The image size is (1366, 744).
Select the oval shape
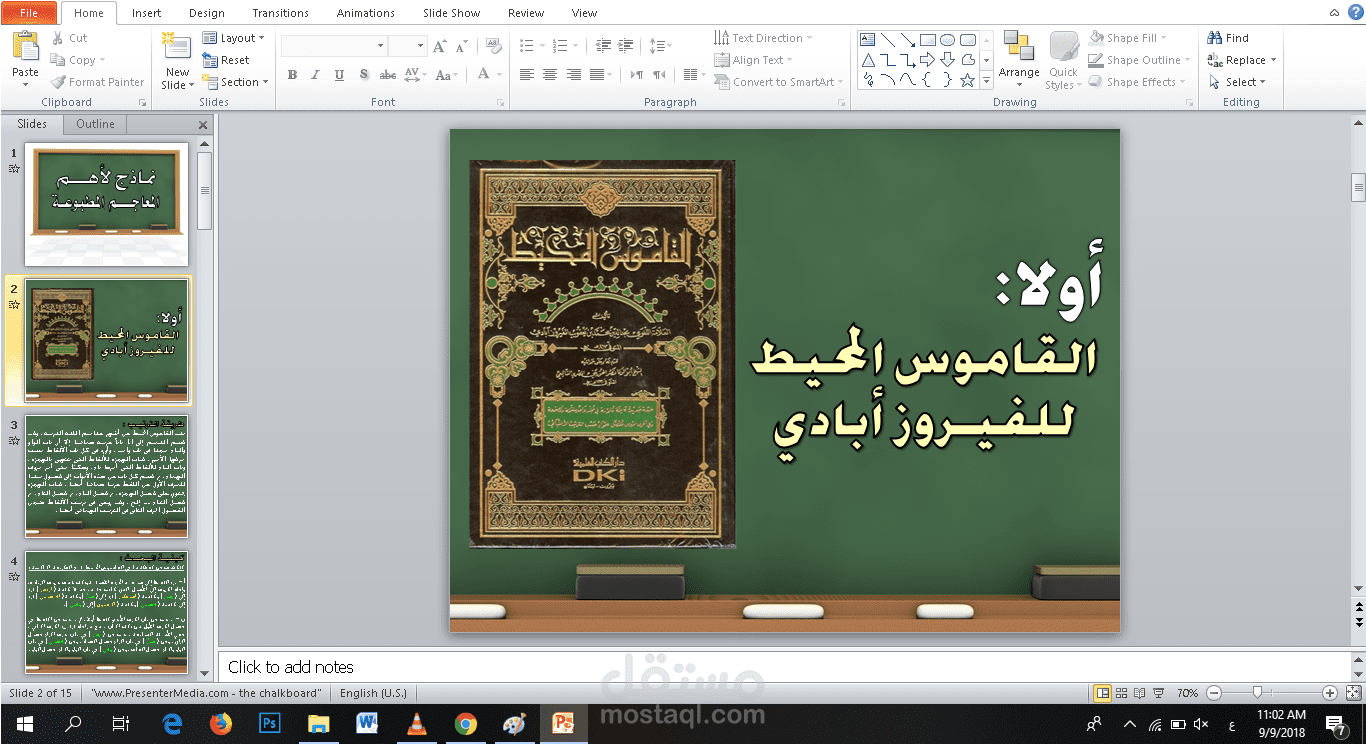pos(947,40)
